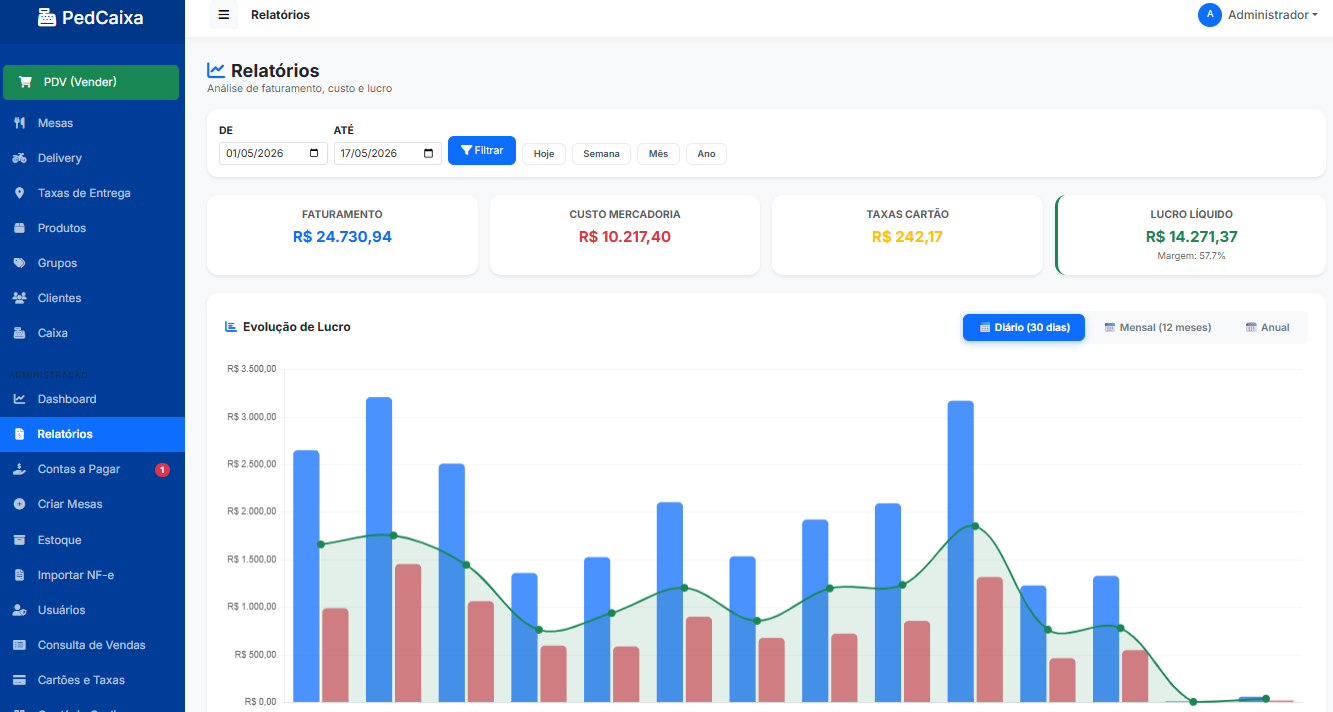
Task: Click the Delivery motorcycle icon
Action: point(19,158)
